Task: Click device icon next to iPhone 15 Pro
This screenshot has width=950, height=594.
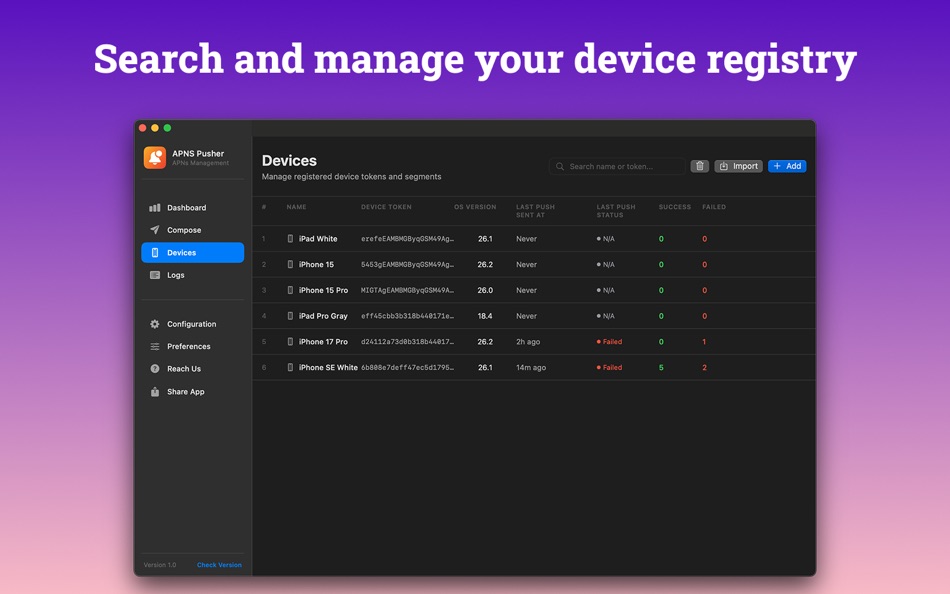Action: (290, 290)
